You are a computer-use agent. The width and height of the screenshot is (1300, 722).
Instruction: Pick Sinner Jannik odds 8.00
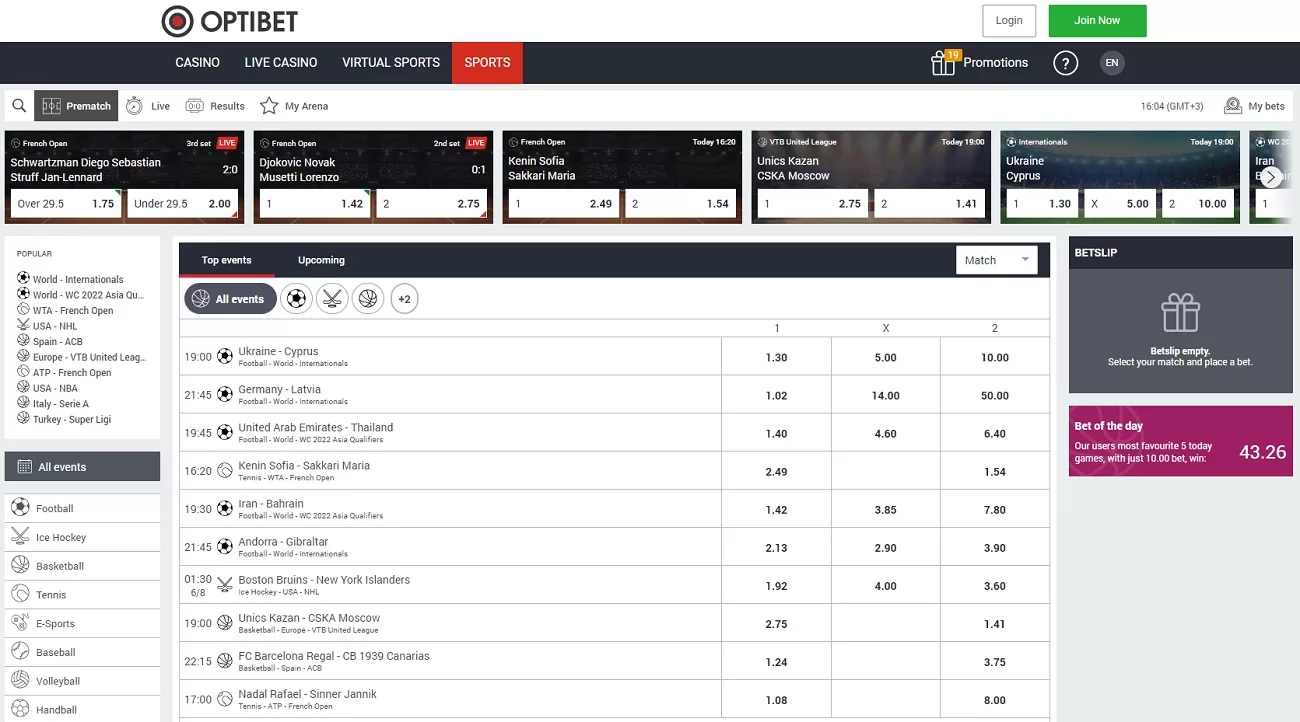pyautogui.click(x=995, y=699)
